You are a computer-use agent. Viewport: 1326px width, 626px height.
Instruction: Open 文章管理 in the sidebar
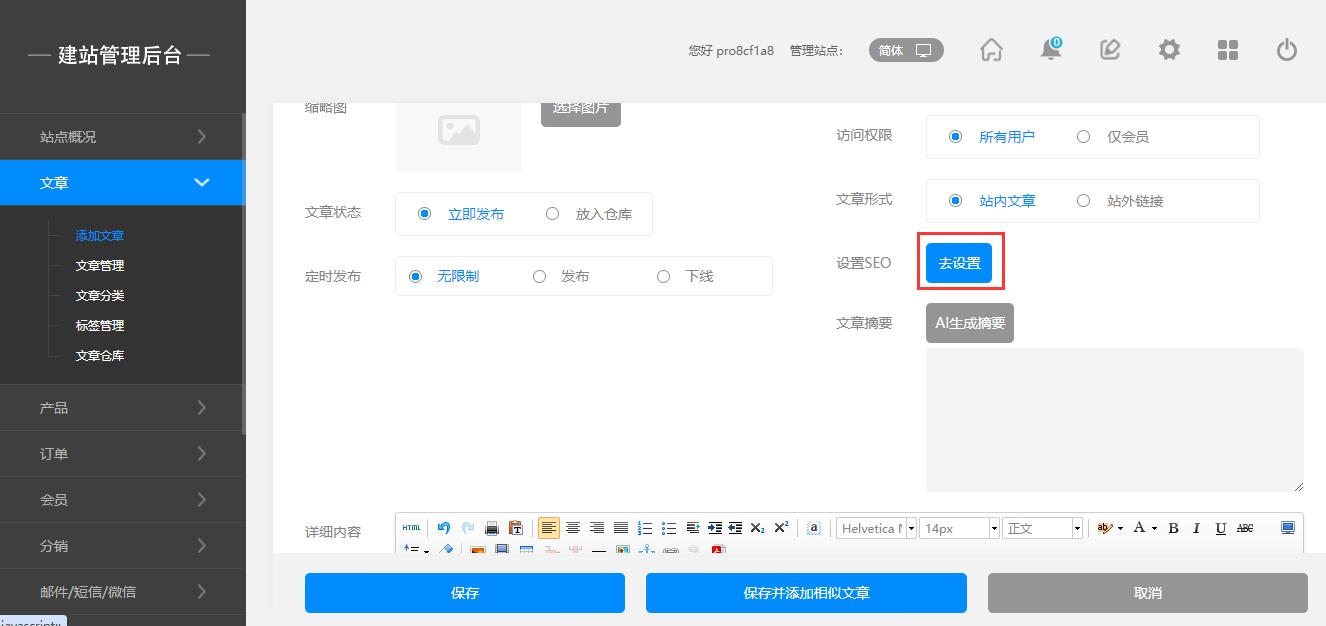tap(100, 266)
